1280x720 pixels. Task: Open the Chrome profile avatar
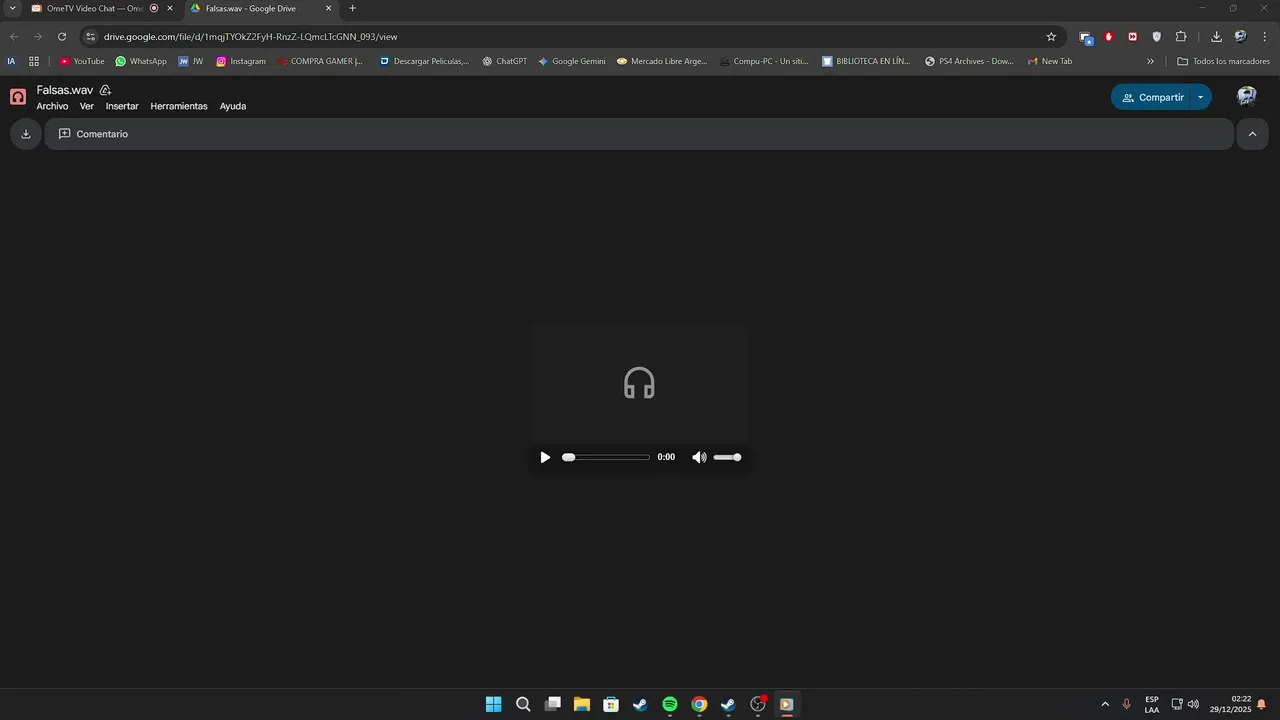(x=1240, y=36)
